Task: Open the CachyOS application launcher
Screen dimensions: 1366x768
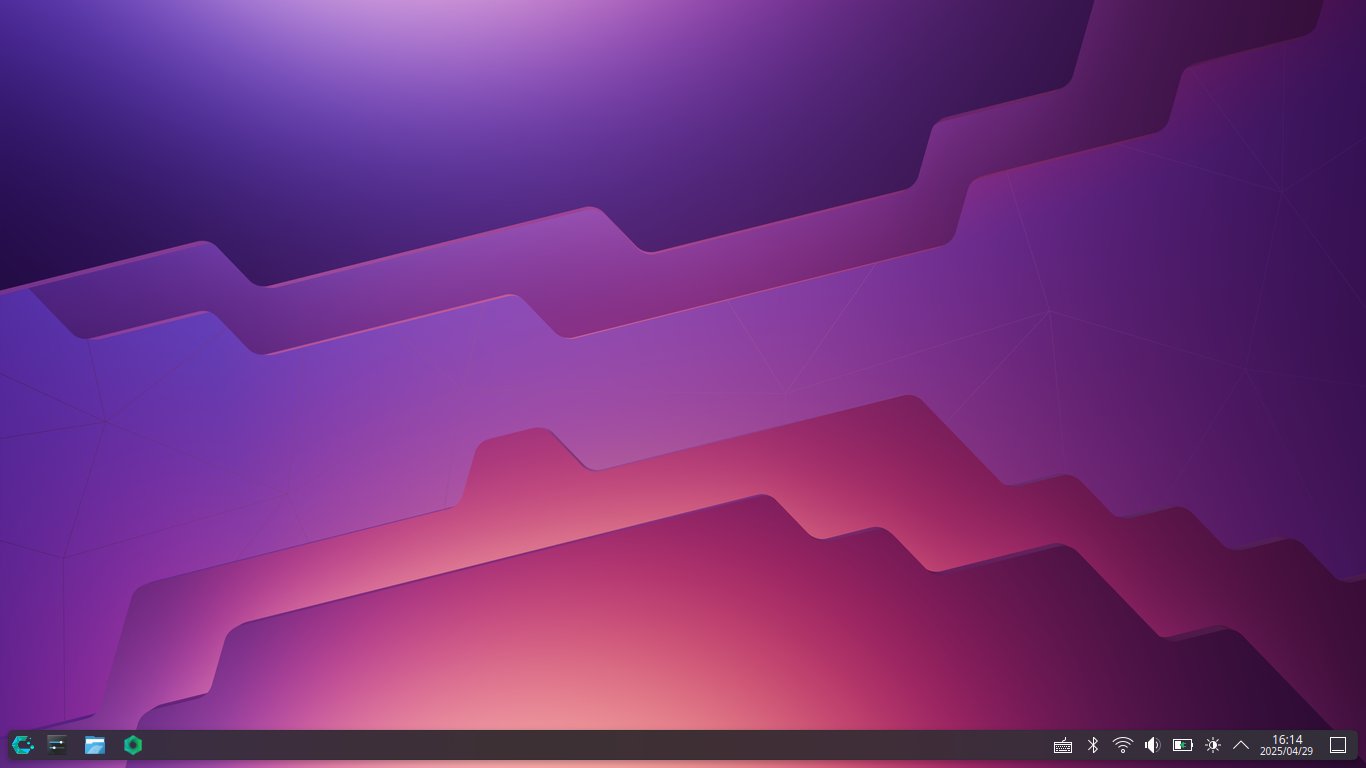Action: coord(22,745)
